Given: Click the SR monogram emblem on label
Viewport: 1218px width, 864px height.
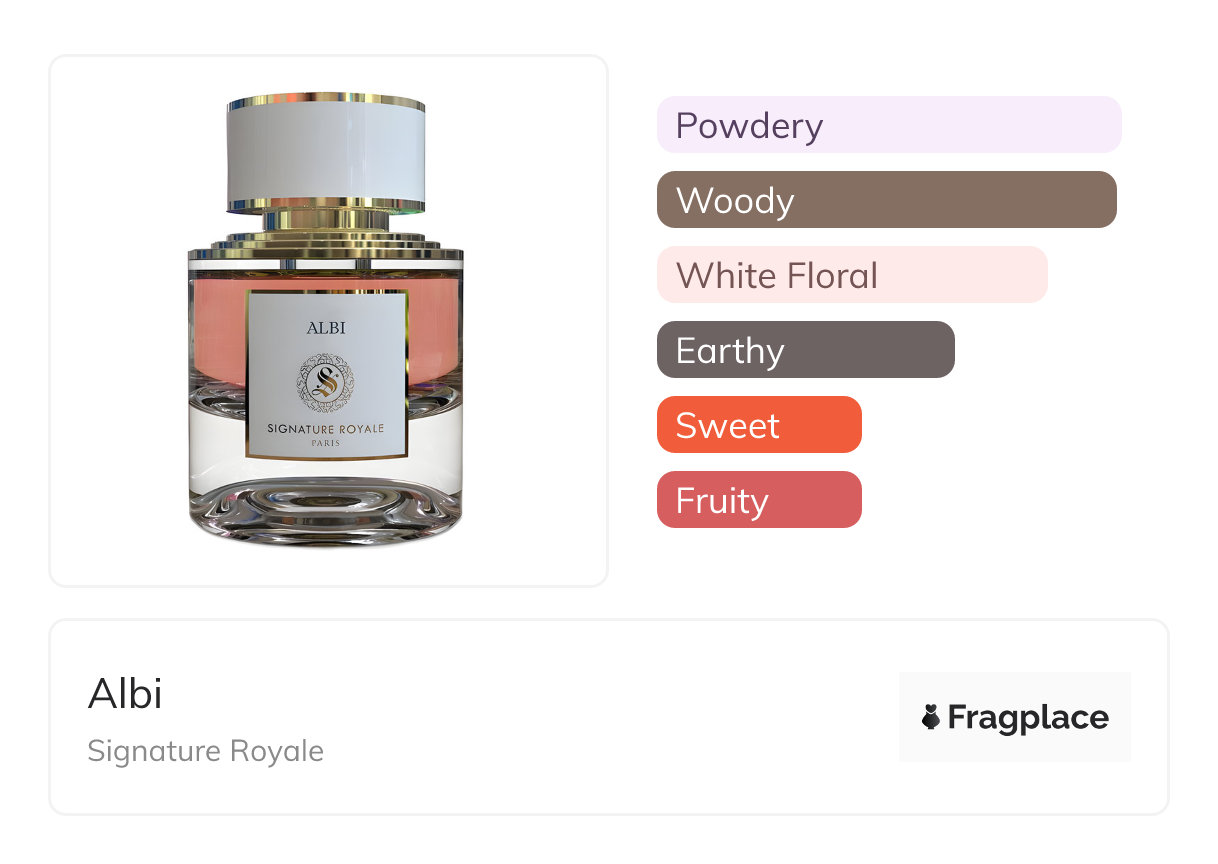Looking at the screenshot, I should pyautogui.click(x=327, y=382).
